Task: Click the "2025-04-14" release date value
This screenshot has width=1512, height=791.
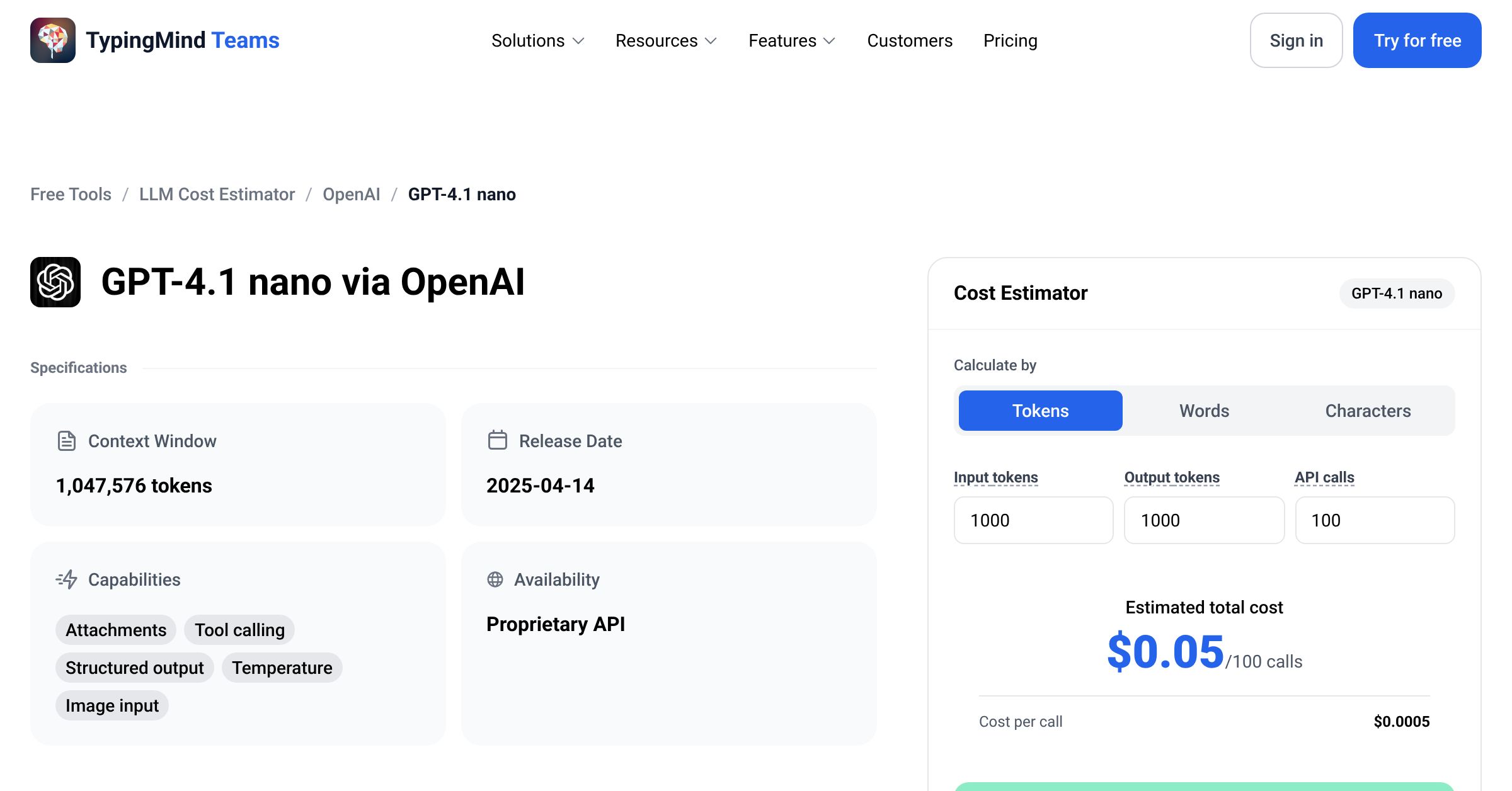Action: 541,486
